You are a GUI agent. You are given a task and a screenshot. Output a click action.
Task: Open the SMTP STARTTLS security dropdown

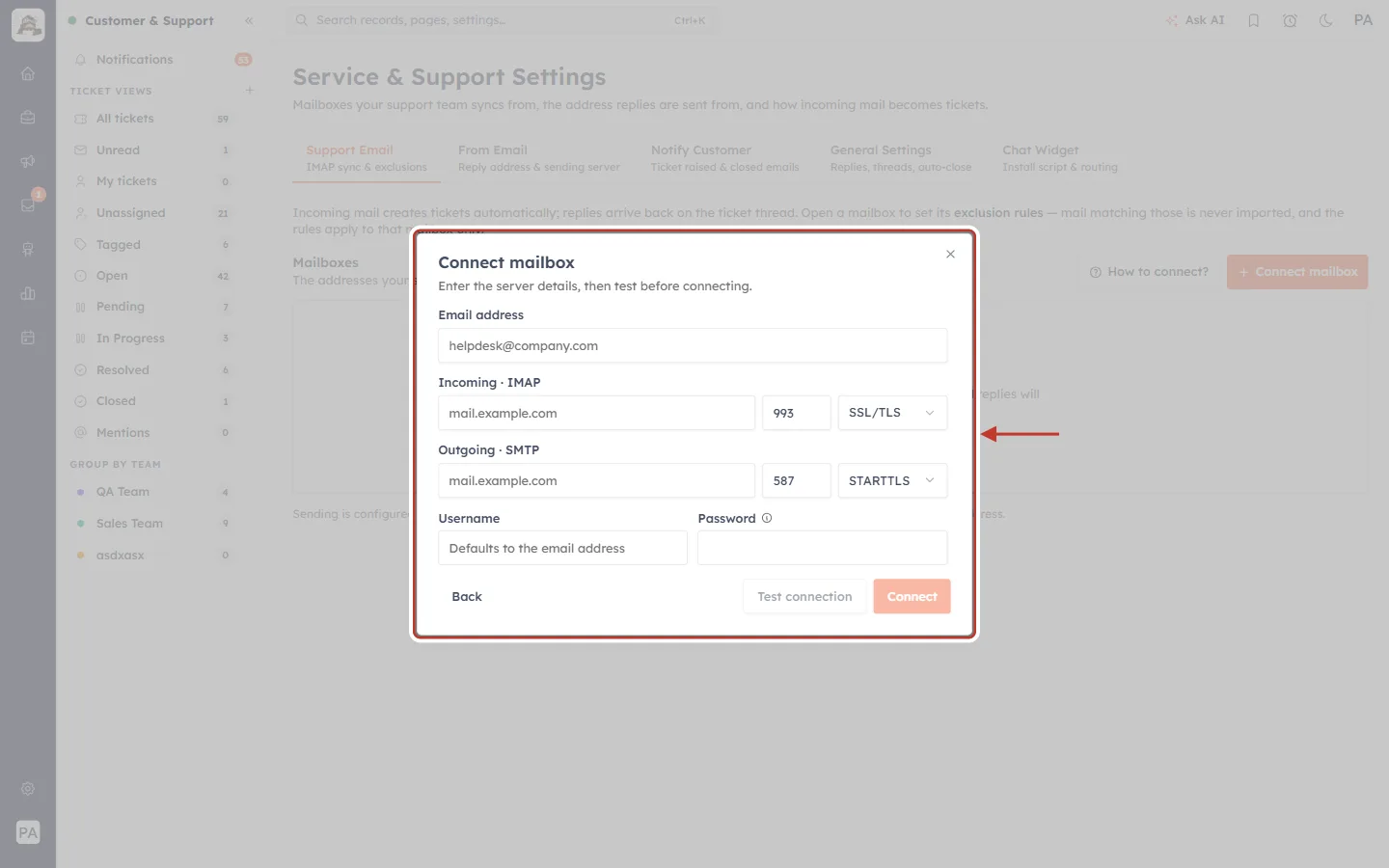[892, 480]
